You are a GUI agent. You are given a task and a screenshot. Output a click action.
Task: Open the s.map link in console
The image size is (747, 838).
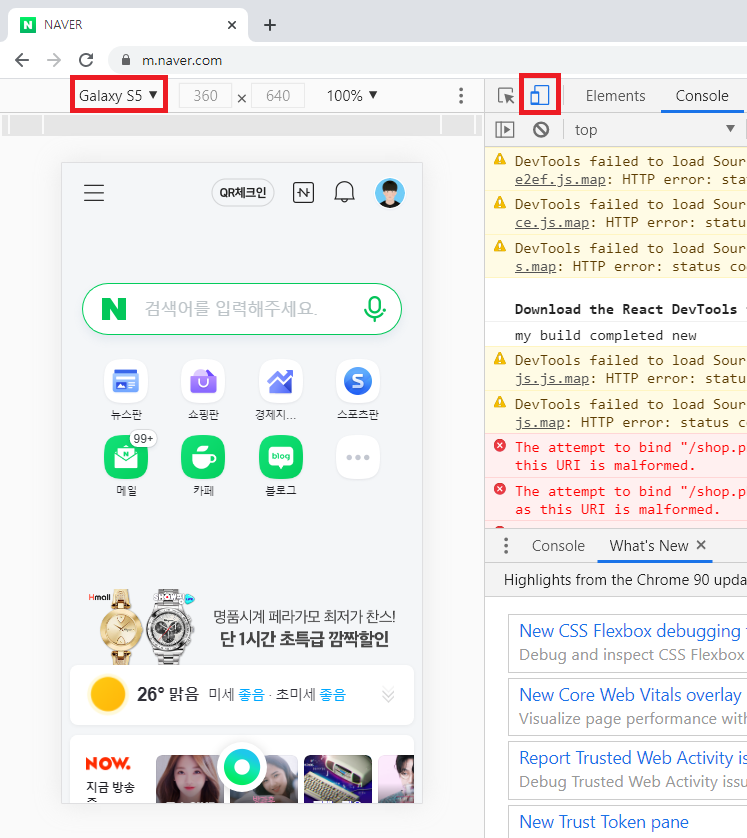[535, 267]
